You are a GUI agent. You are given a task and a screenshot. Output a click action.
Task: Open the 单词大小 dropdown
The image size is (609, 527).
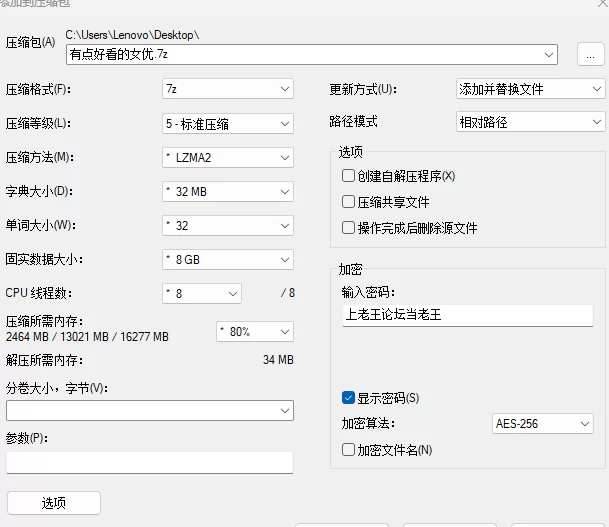(x=227, y=225)
